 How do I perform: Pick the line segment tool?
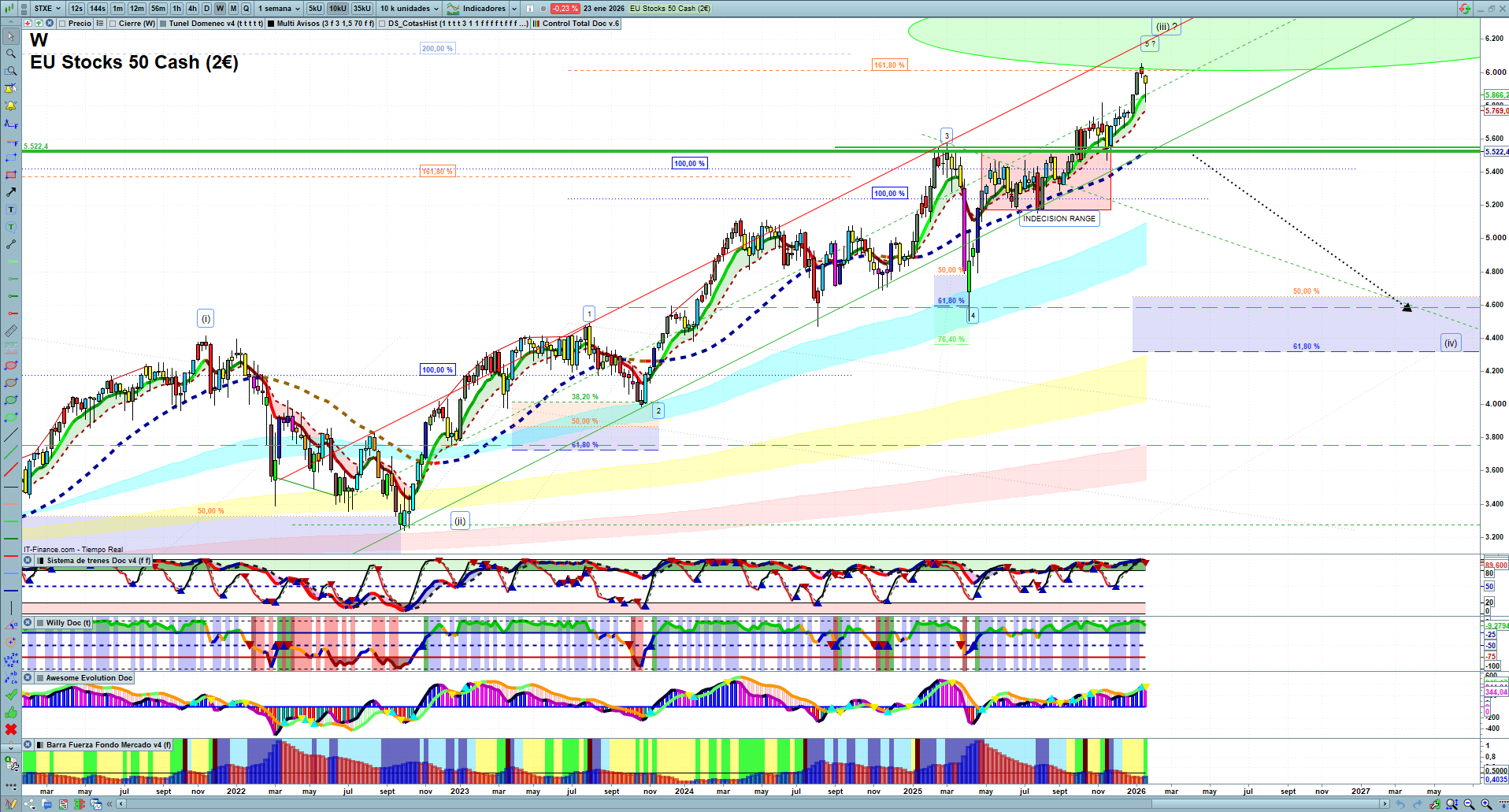[x=11, y=244]
